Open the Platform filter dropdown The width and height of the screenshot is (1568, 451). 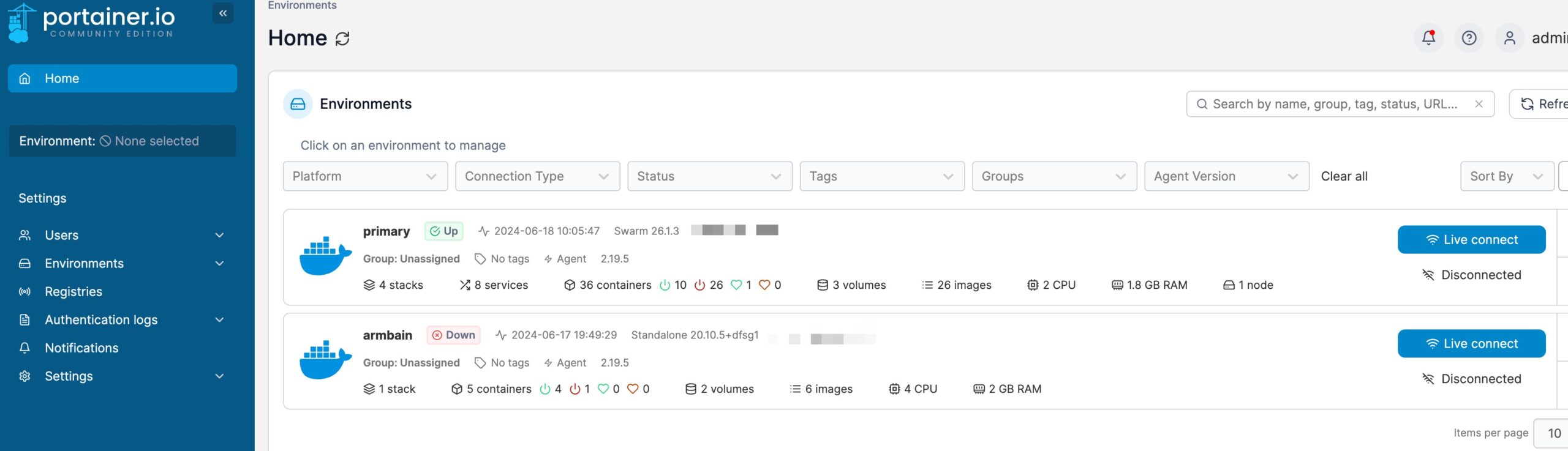coord(365,176)
